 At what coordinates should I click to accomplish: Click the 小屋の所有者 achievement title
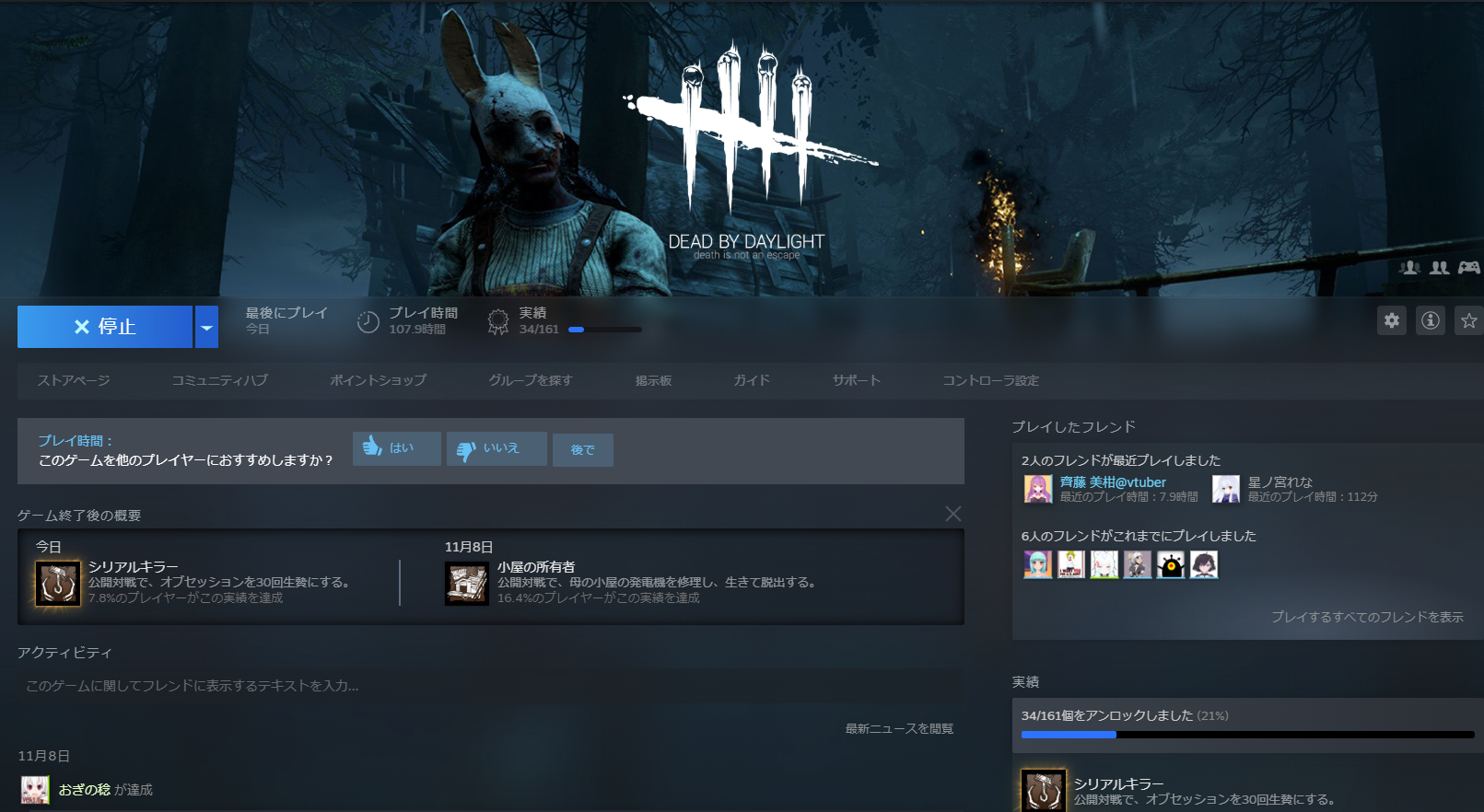tap(536, 567)
